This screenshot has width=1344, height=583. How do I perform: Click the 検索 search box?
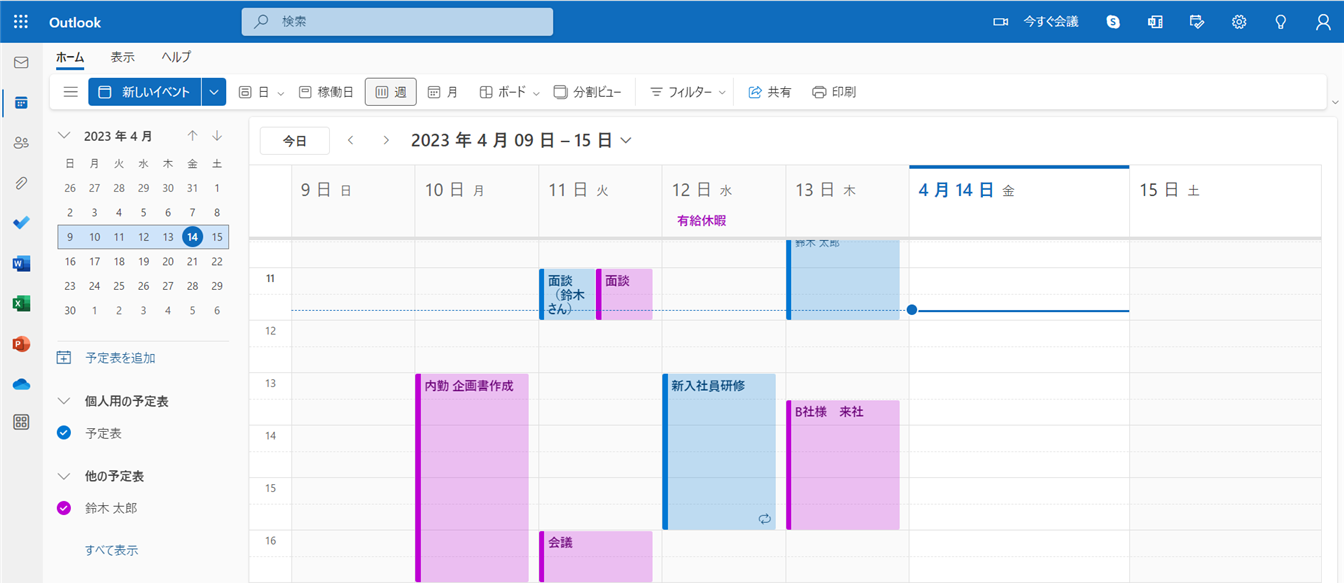point(397,22)
